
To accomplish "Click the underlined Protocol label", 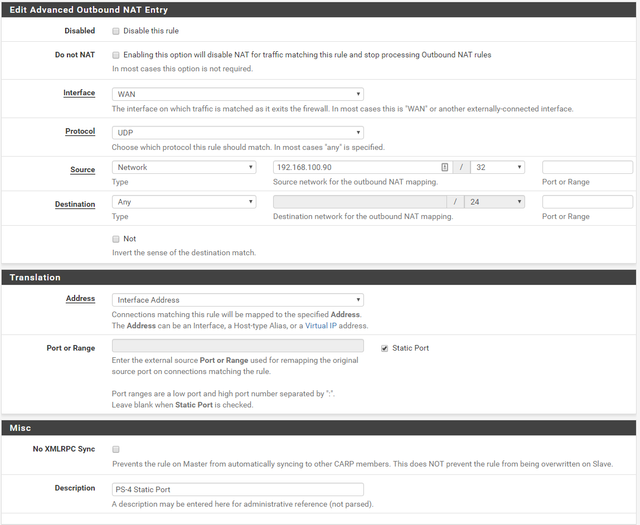I will [x=80, y=131].
